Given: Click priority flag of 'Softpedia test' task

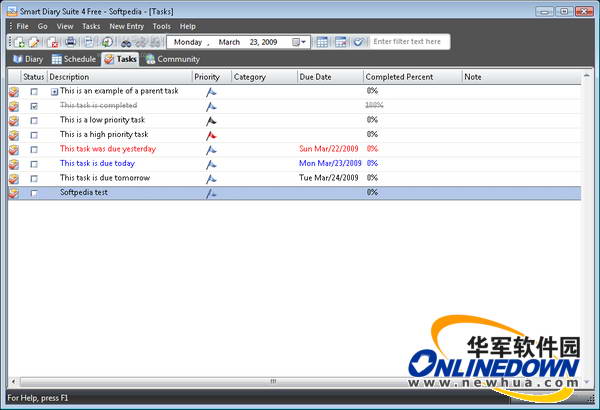Looking at the screenshot, I should pyautogui.click(x=211, y=193).
